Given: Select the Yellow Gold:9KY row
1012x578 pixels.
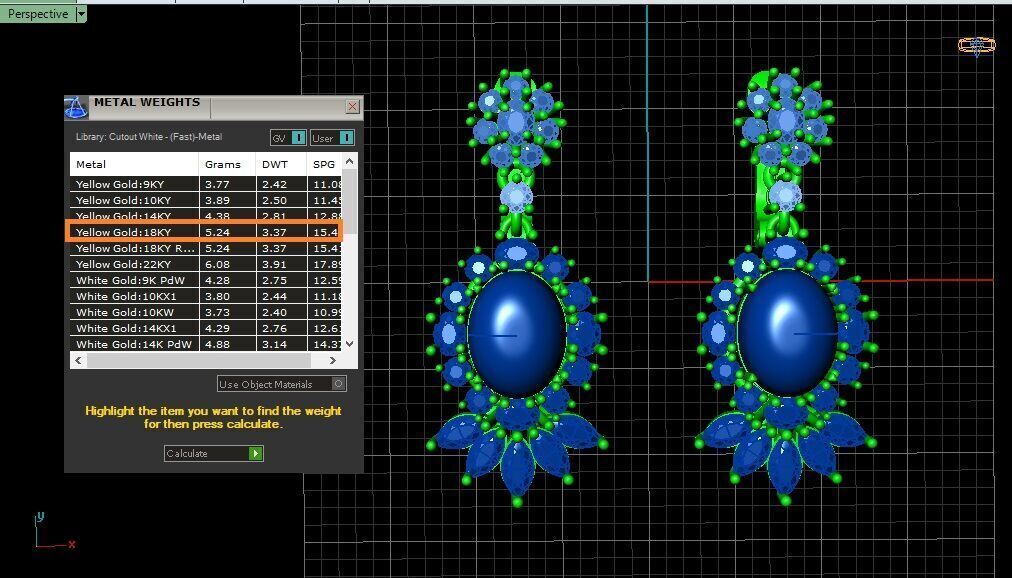Looking at the screenshot, I should point(206,184).
